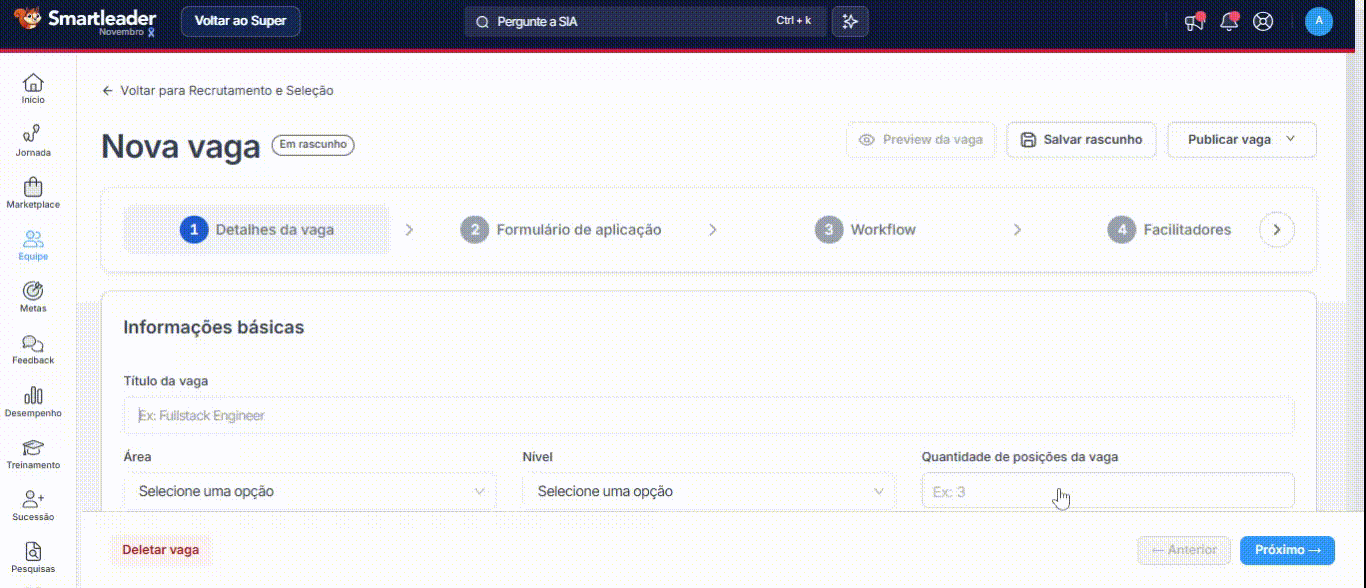Click the SIA sparkle AI button
The image size is (1366, 588).
[850, 22]
